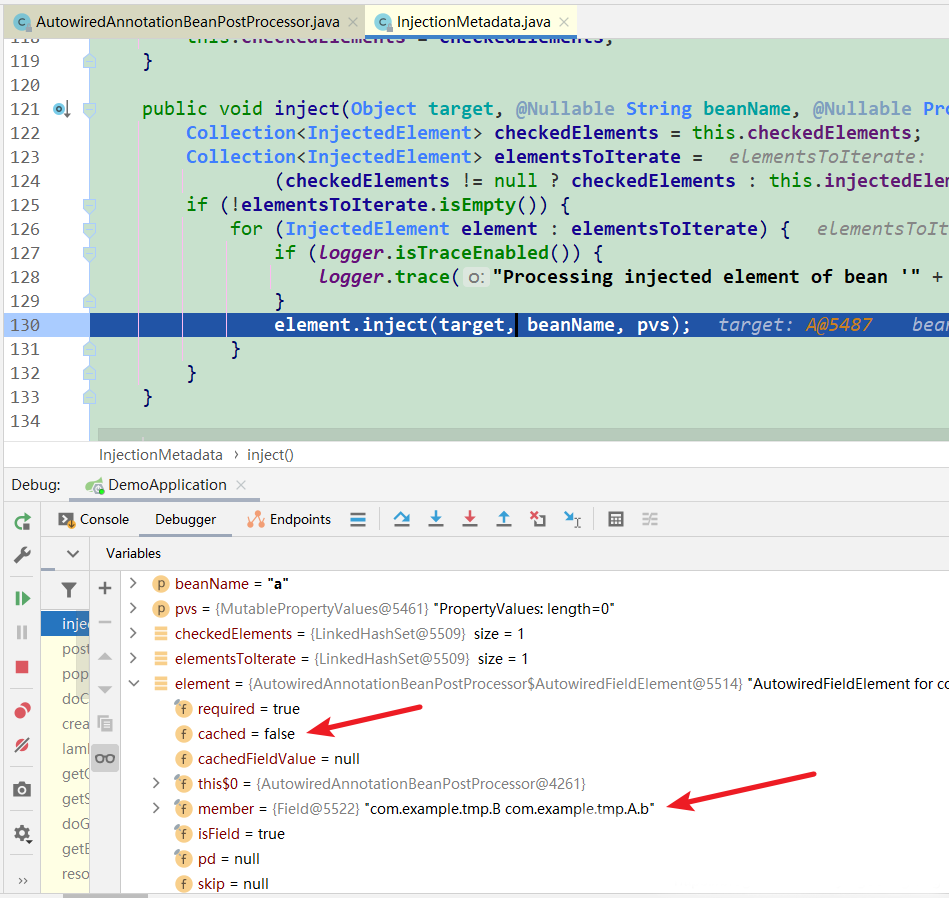Click the InjectionMetadata breadcrumb
Image resolution: width=949 pixels, height=898 pixels.
click(160, 455)
